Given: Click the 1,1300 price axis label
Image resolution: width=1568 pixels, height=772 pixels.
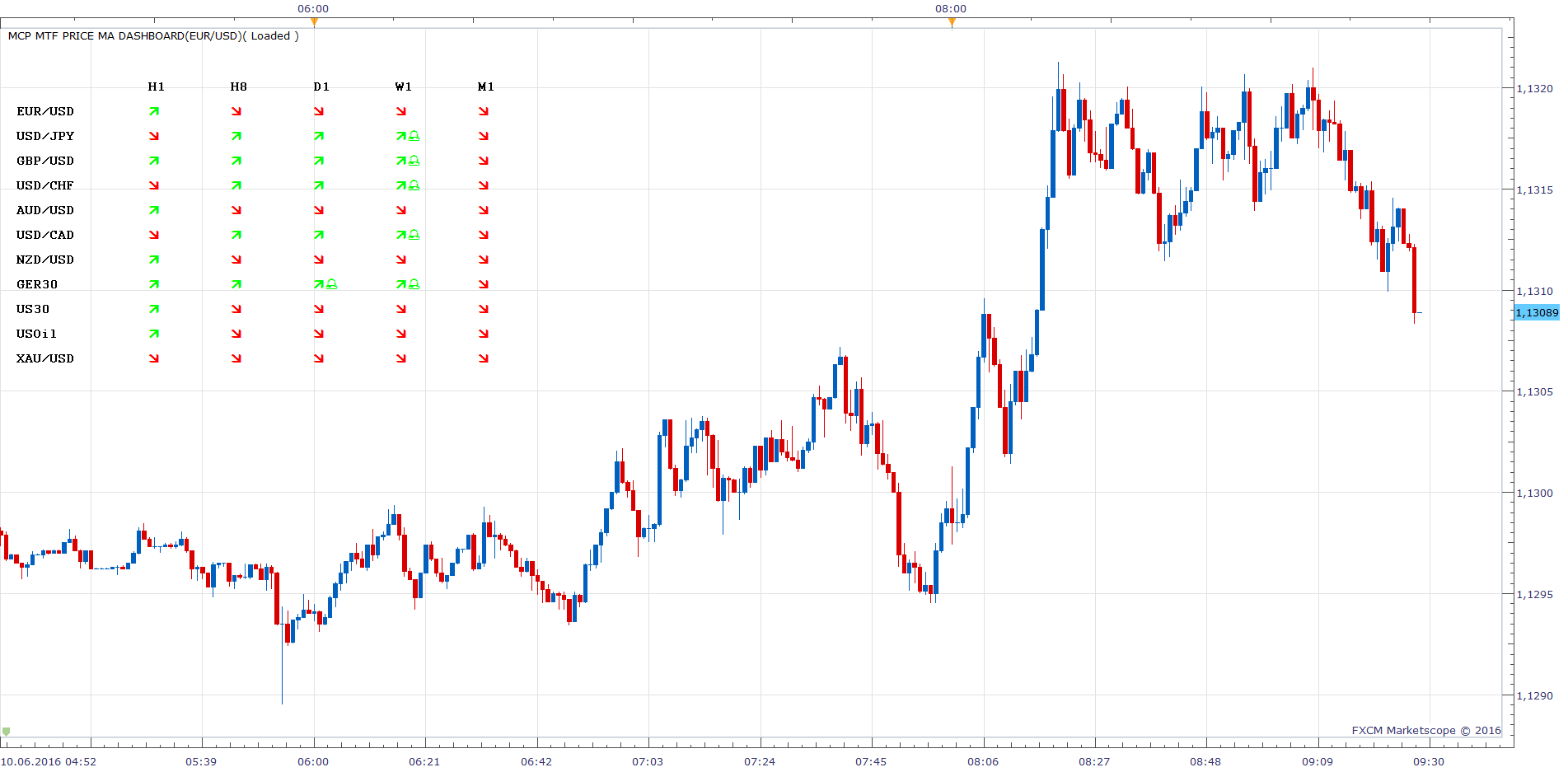Looking at the screenshot, I should (x=1535, y=493).
